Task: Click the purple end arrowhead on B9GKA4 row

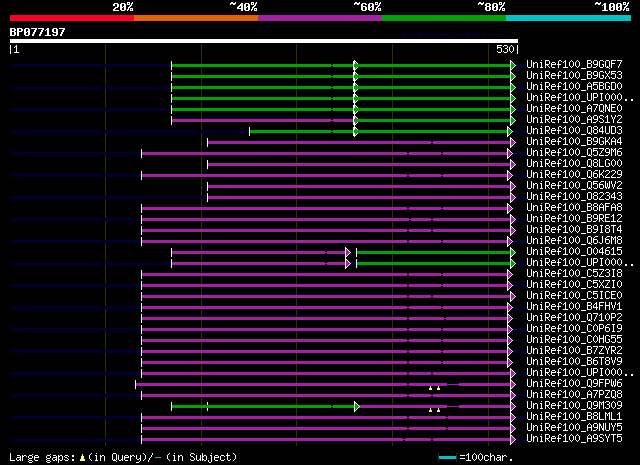Action: pyautogui.click(x=513, y=142)
